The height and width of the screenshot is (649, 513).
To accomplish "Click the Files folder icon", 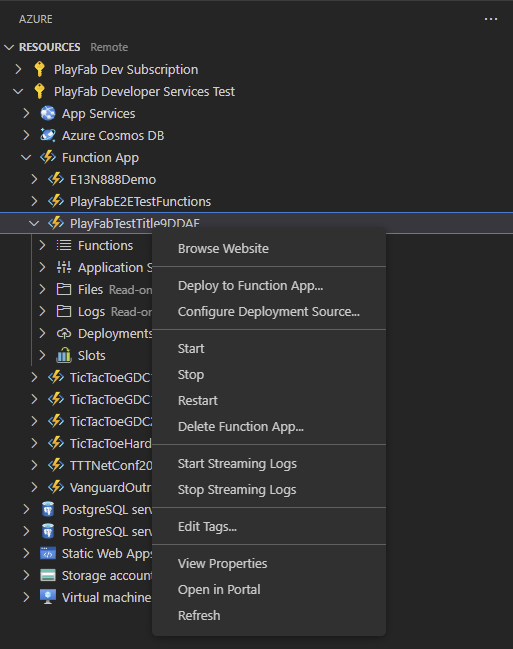I will click(x=64, y=289).
